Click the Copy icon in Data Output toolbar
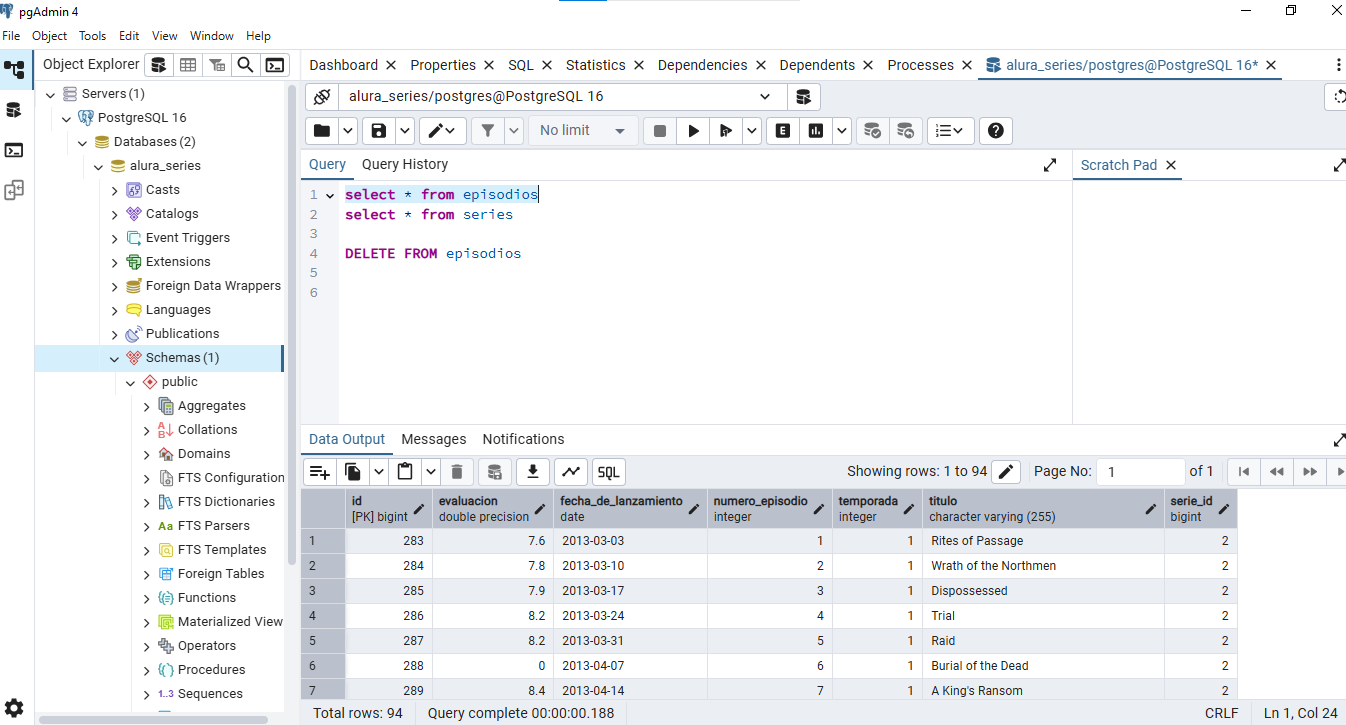Screen dimensions: 1346x725 [353, 472]
